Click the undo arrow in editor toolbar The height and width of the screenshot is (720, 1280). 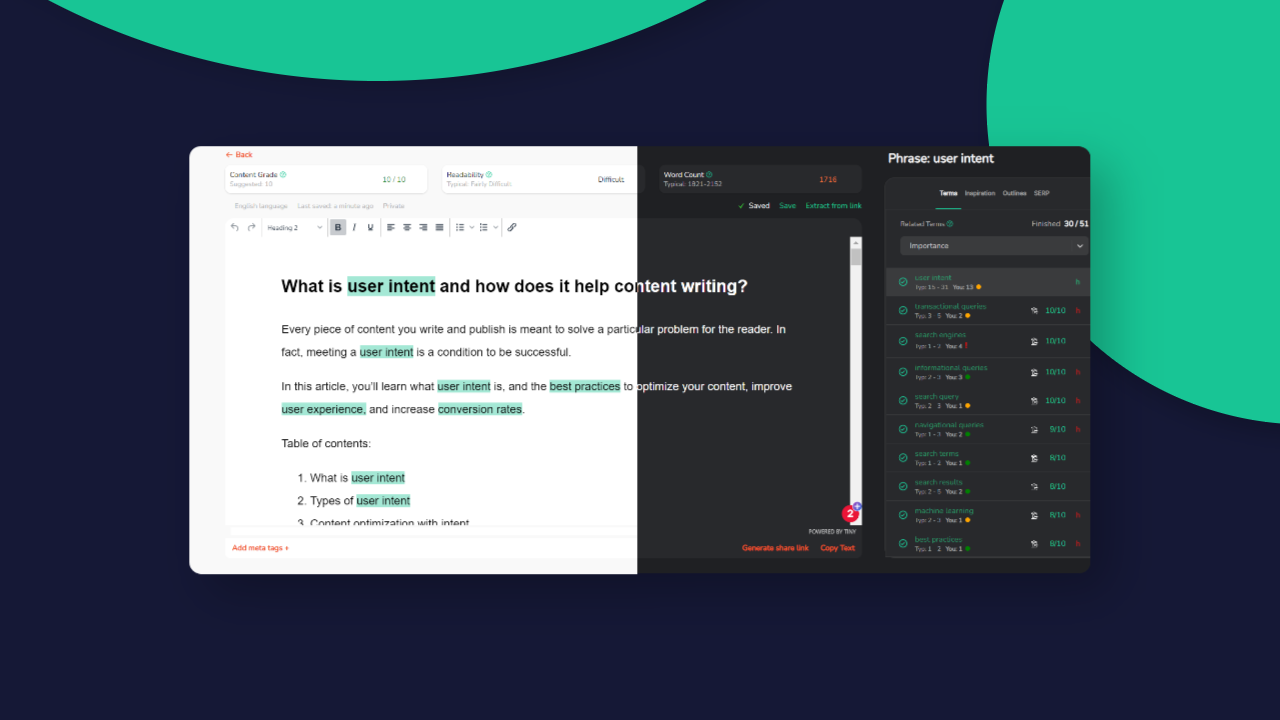235,228
